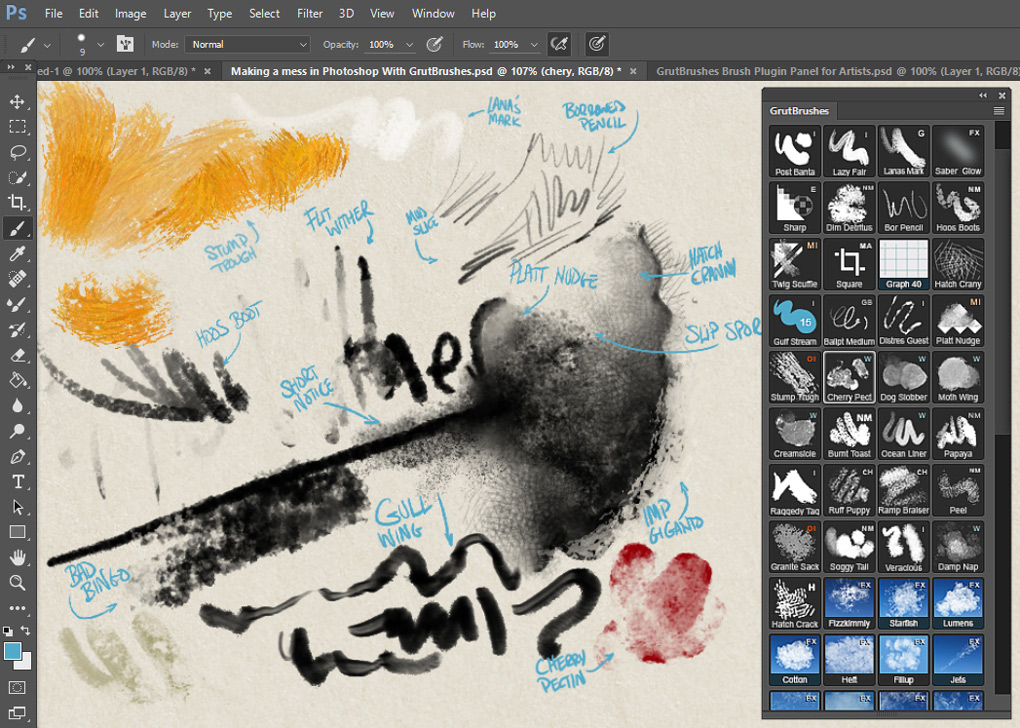The image size is (1020, 728).
Task: Select the Hand tool
Action: [18, 558]
